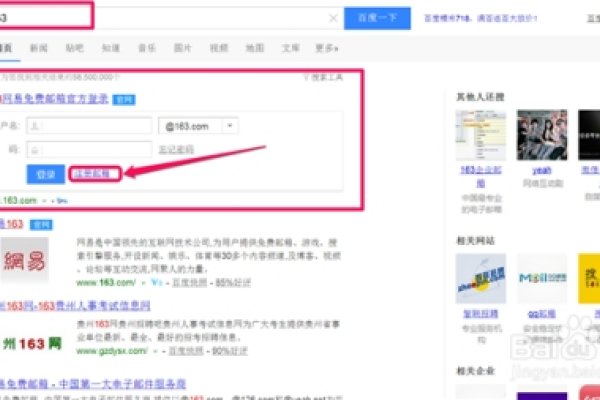600x400 pixels.
Task: Open the yeah text link
Action: click(542, 170)
